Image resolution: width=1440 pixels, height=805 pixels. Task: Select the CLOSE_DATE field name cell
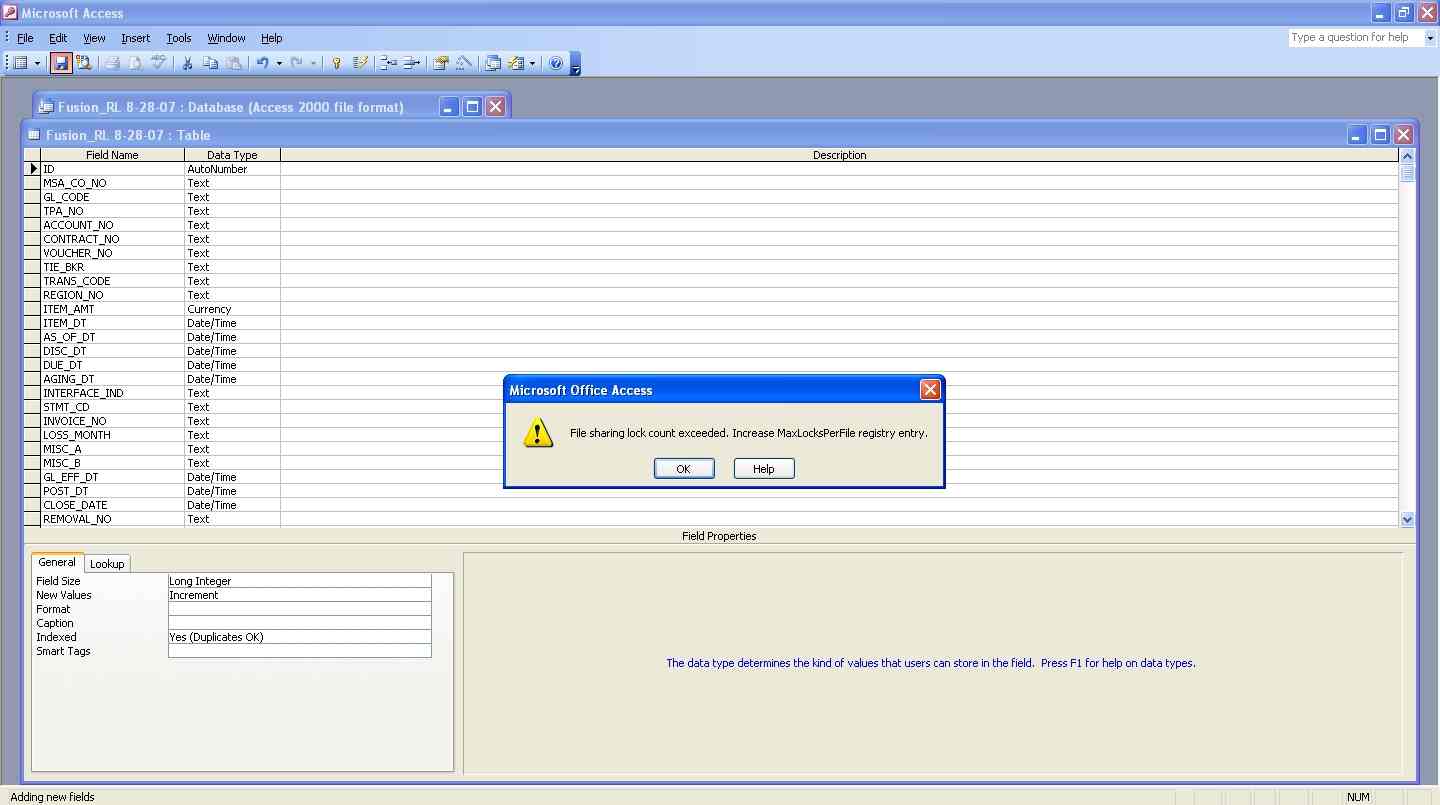[112, 505]
